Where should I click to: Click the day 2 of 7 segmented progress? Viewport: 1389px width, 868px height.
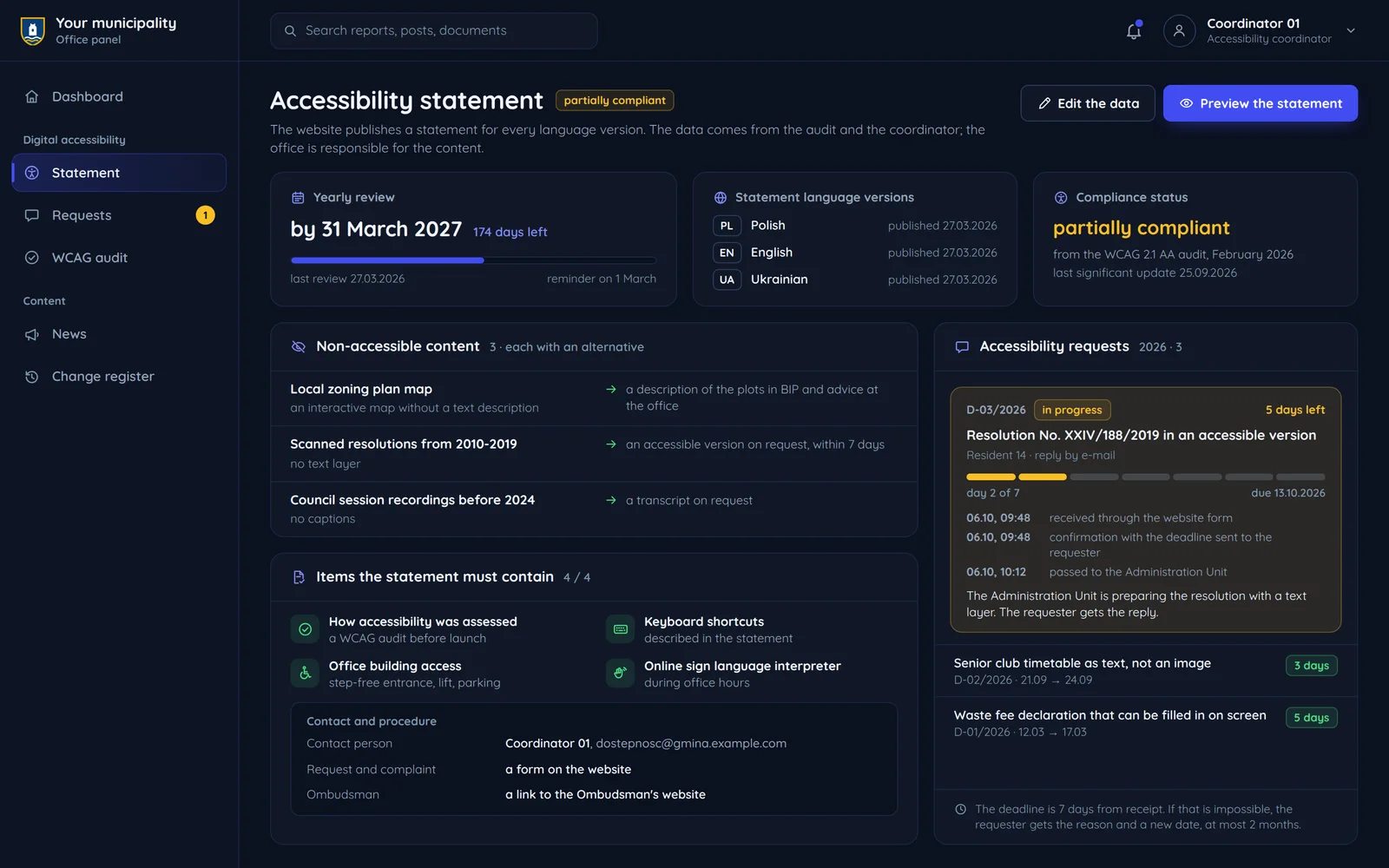click(x=1146, y=477)
